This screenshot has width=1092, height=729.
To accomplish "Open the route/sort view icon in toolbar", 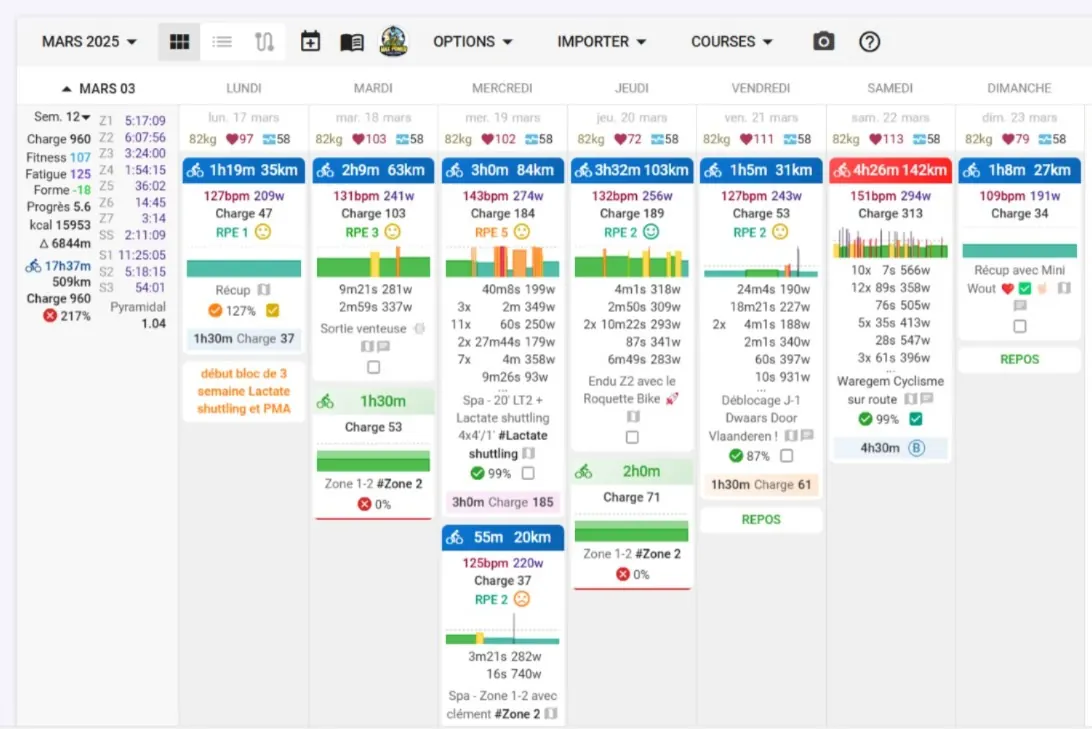I will (x=264, y=42).
